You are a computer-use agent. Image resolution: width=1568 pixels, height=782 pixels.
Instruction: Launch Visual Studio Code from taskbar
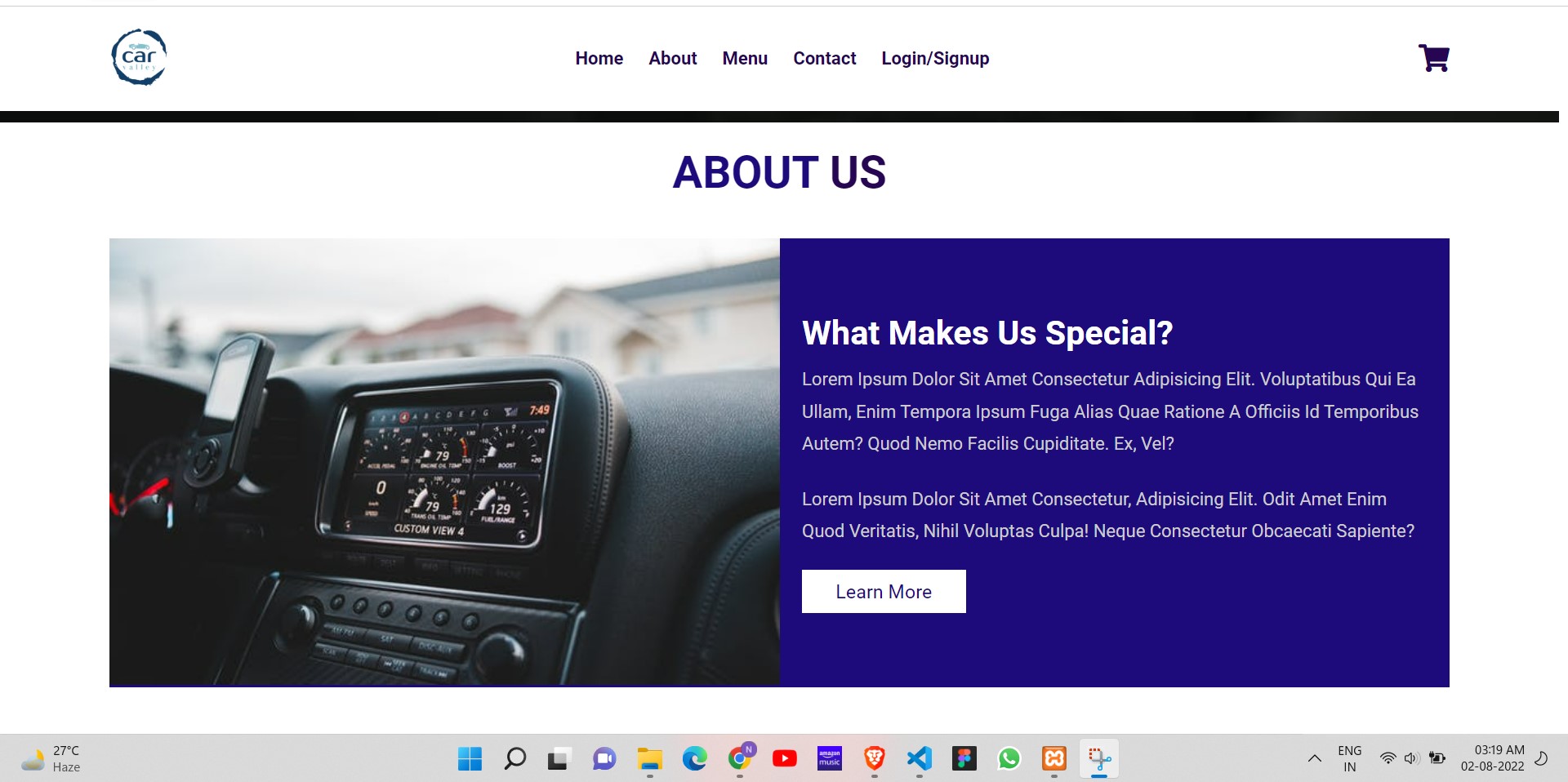(919, 759)
